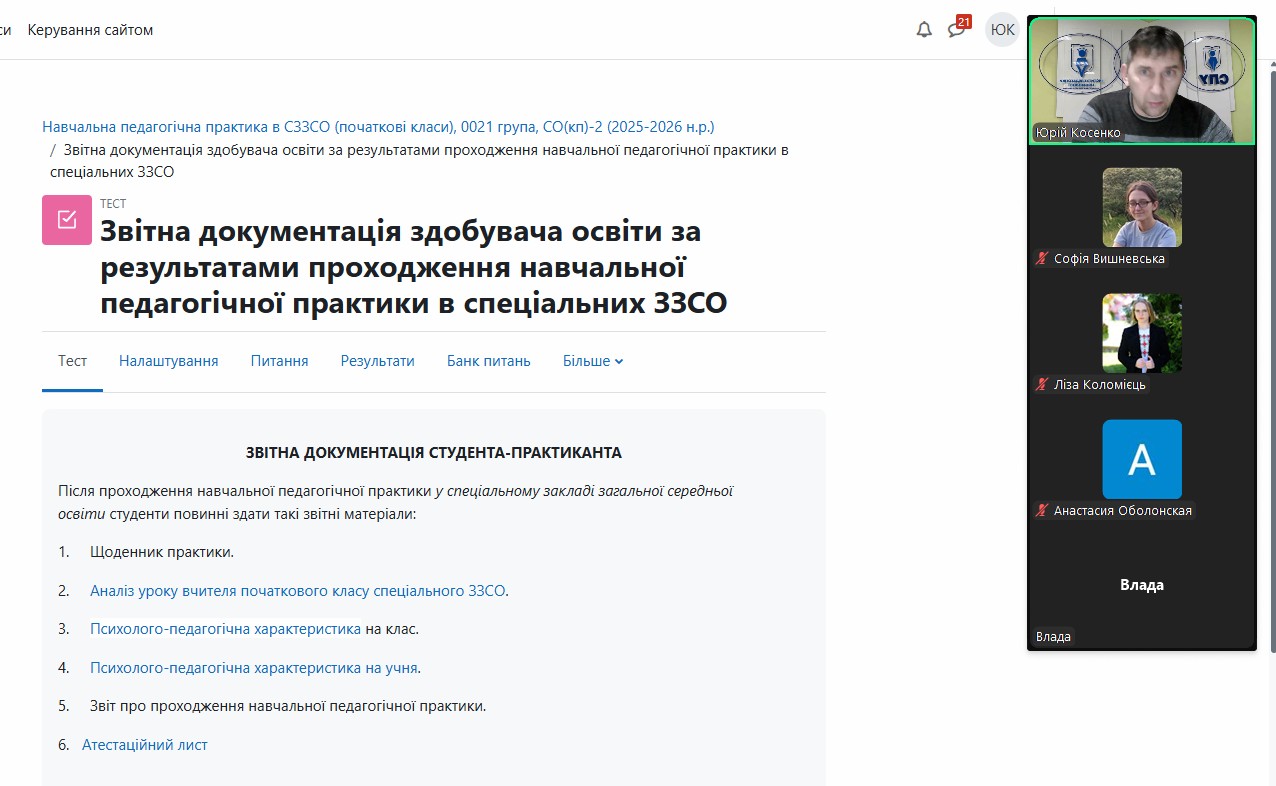This screenshot has width=1276, height=786.
Task: Open the course breadcrumb link Навчальна педагогічна практика
Action: pyautogui.click(x=378, y=127)
